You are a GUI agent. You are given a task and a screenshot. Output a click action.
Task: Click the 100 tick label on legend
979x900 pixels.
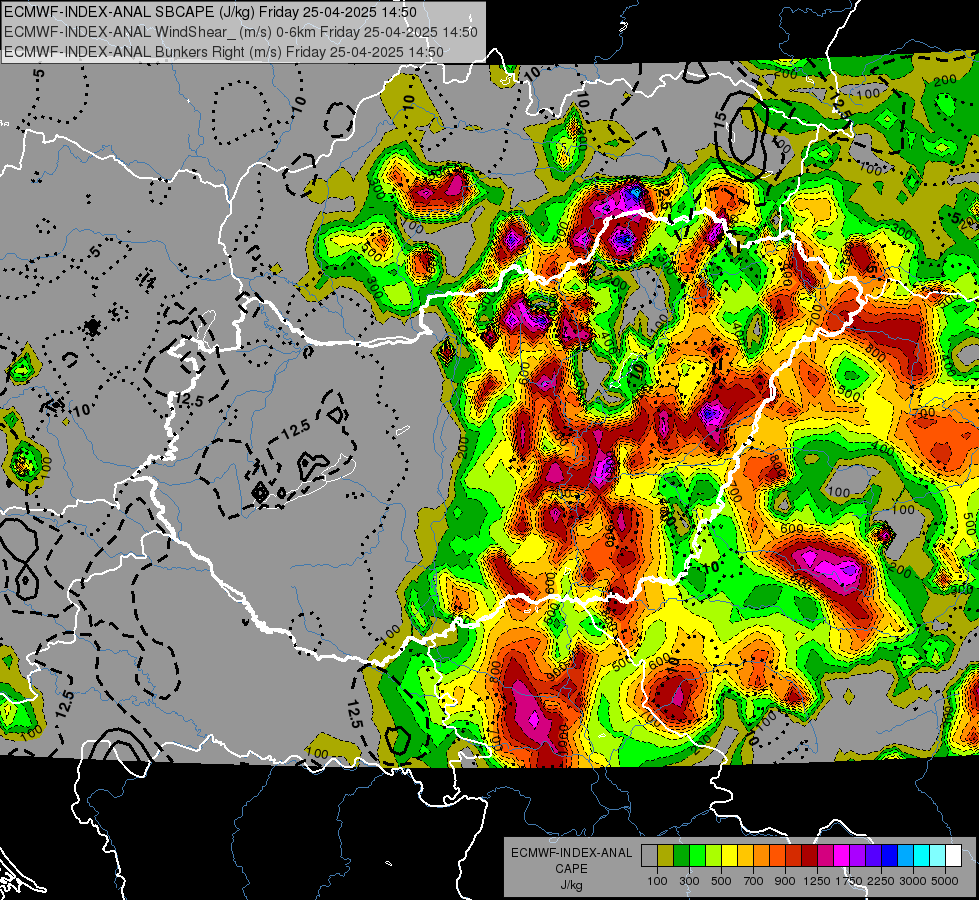click(x=657, y=881)
